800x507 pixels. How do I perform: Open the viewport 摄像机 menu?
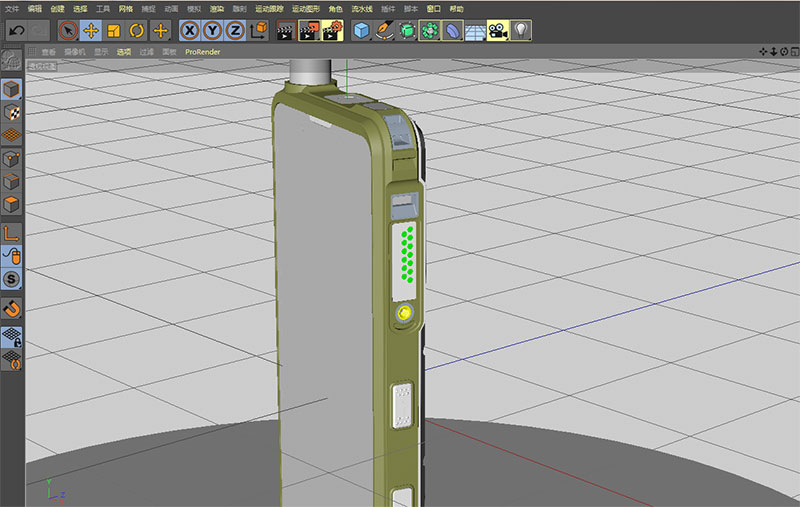[75, 52]
